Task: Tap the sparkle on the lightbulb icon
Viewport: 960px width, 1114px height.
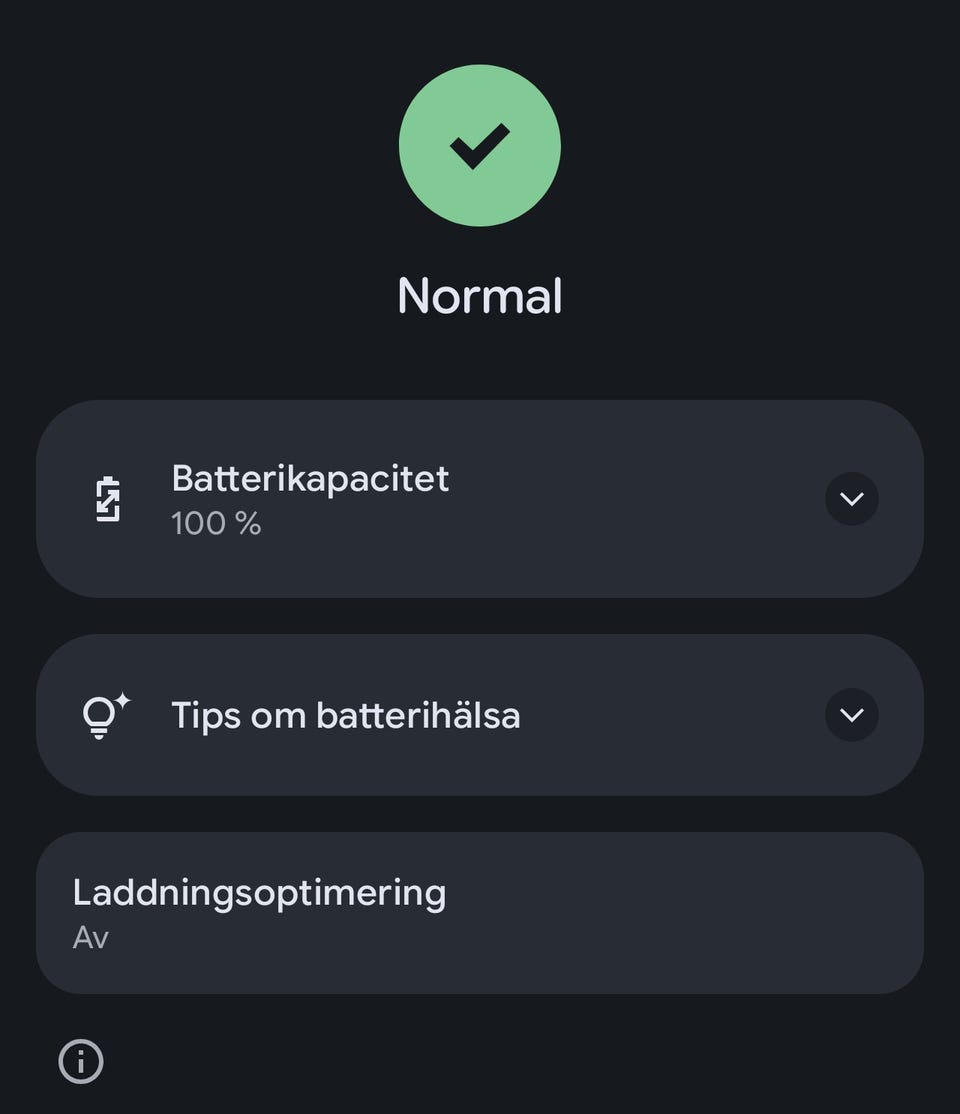Action: pos(122,702)
